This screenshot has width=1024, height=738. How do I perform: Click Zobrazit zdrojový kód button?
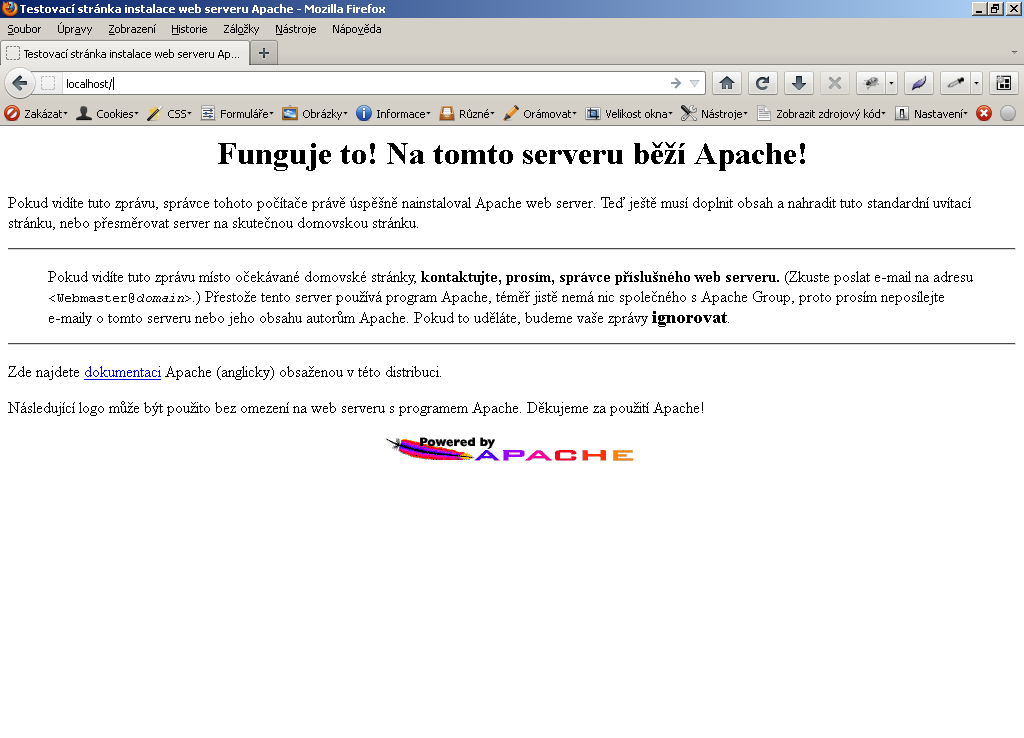[x=822, y=114]
